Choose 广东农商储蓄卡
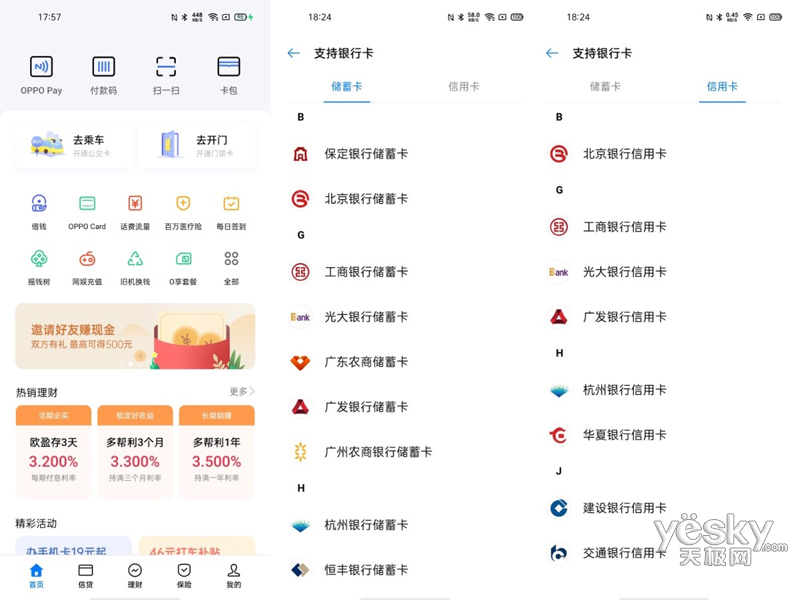The width and height of the screenshot is (800, 600). point(405,362)
